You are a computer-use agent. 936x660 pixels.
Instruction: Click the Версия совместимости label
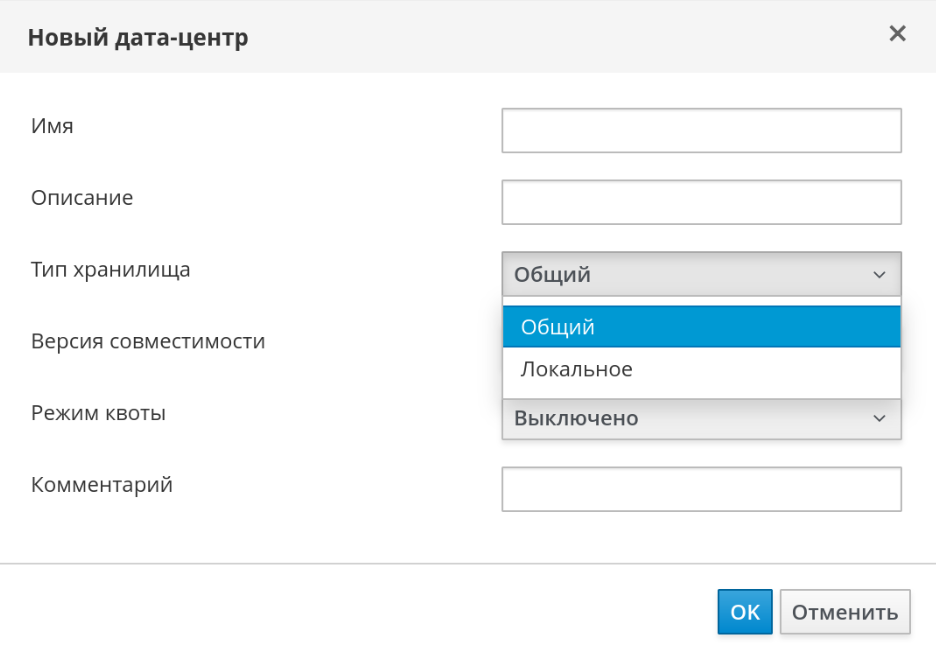point(148,341)
